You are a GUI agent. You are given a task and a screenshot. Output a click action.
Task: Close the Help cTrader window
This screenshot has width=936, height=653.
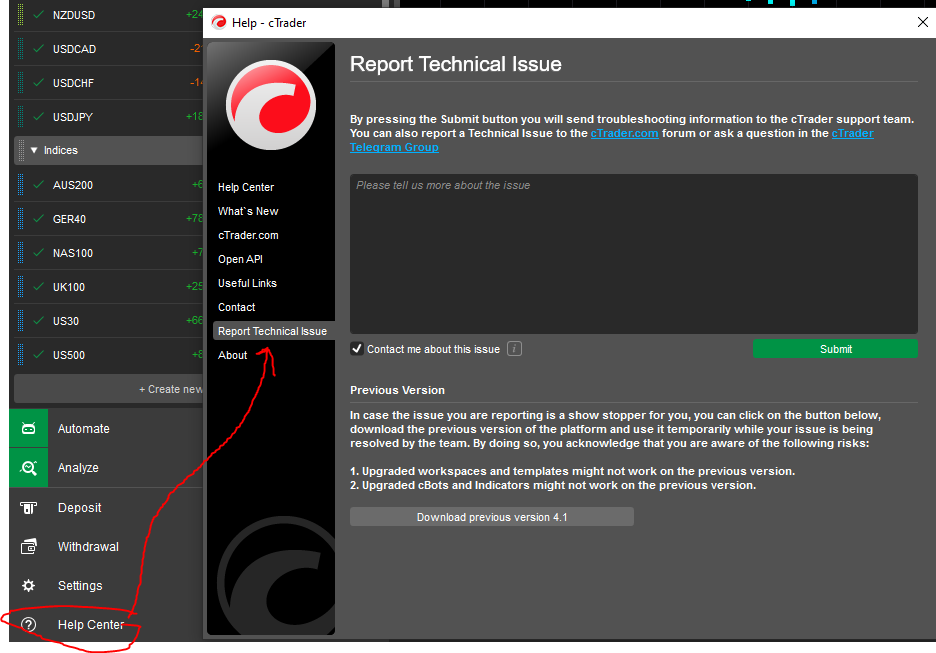(922, 22)
